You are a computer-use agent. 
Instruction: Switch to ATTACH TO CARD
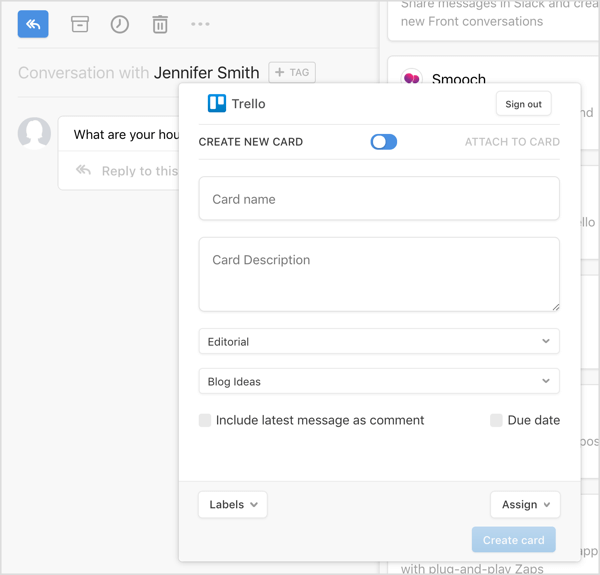(x=512, y=142)
